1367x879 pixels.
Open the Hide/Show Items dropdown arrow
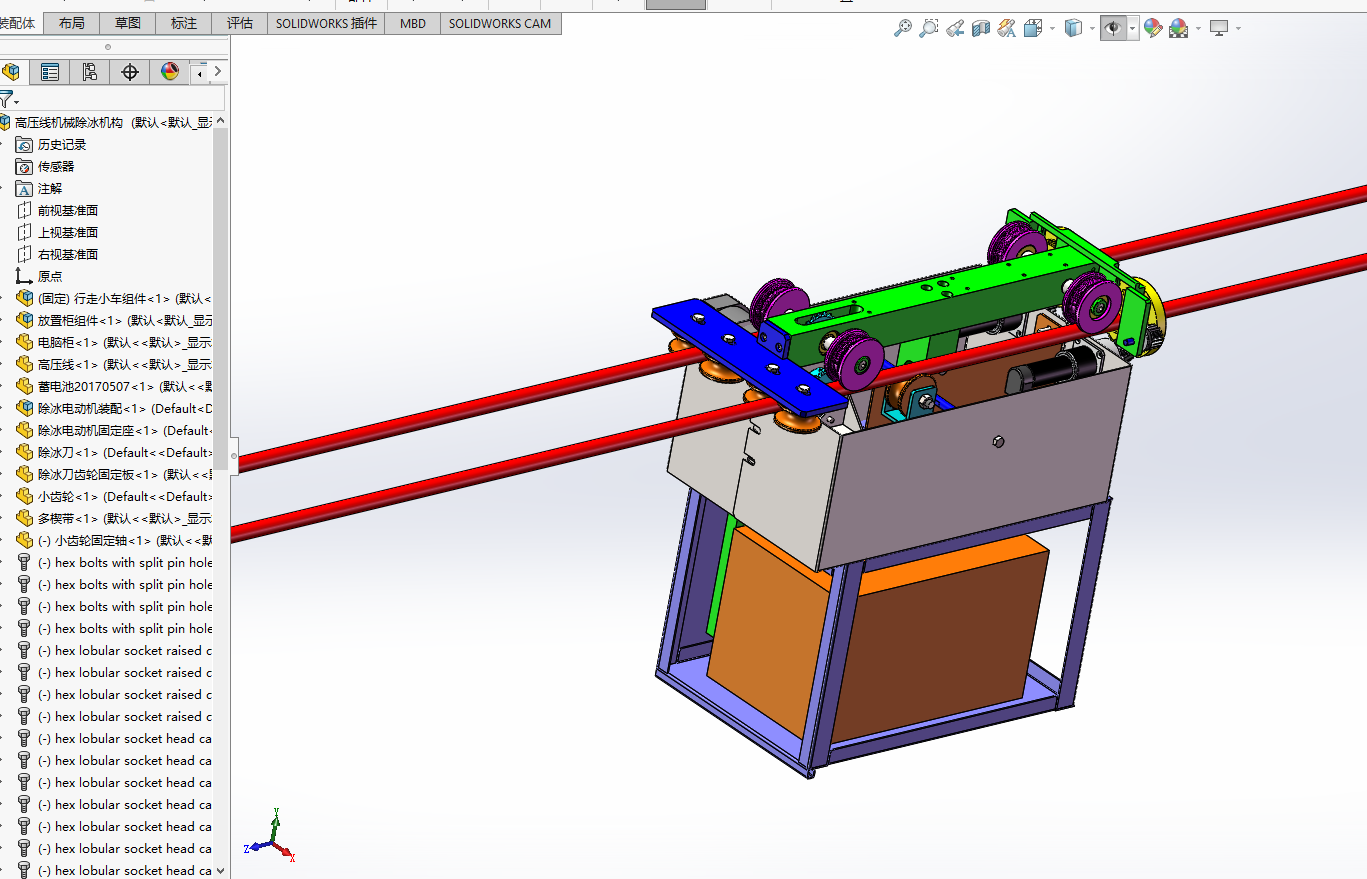tap(1132, 29)
